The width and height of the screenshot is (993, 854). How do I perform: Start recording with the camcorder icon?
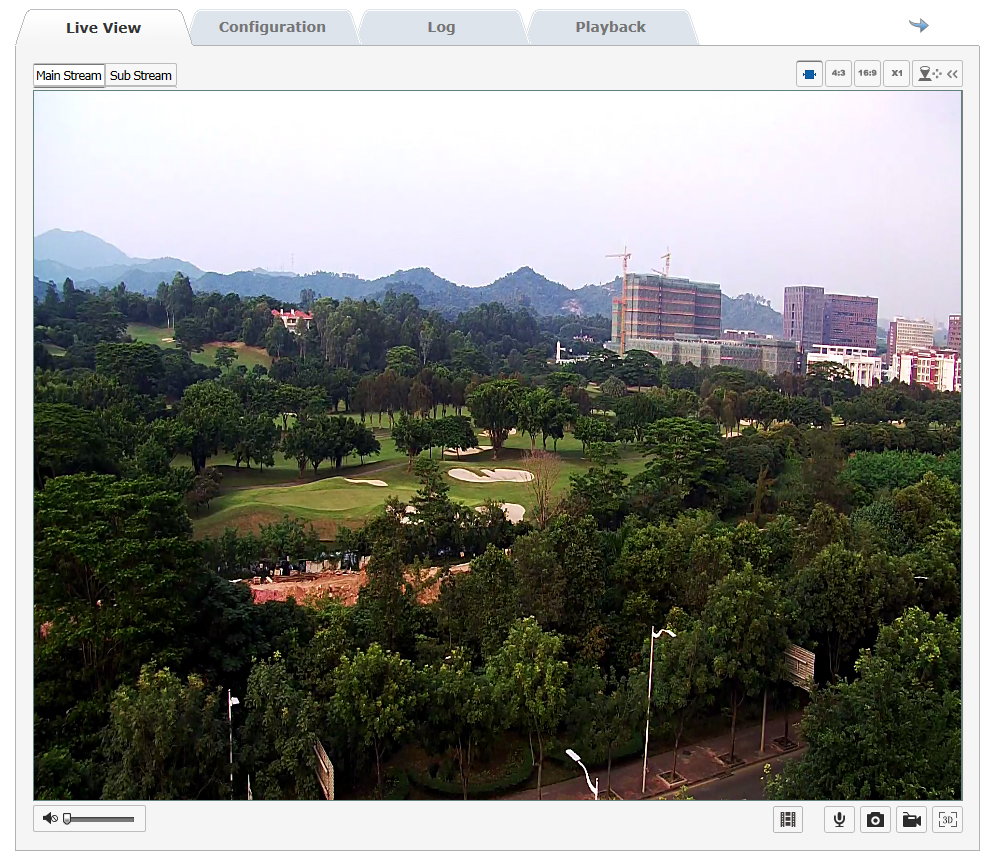click(911, 820)
